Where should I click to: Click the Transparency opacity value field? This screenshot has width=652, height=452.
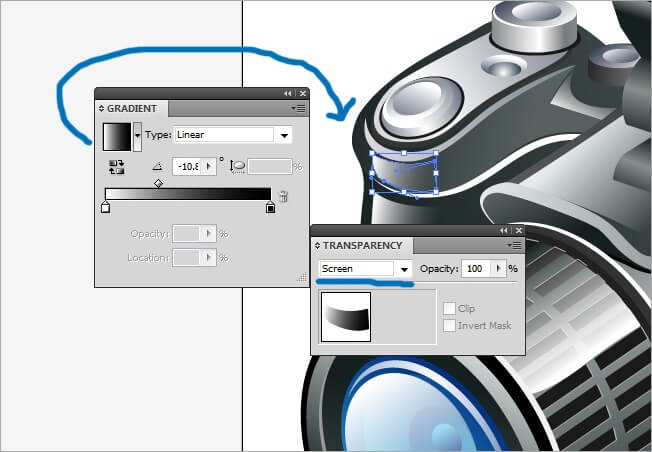pyautogui.click(x=476, y=269)
